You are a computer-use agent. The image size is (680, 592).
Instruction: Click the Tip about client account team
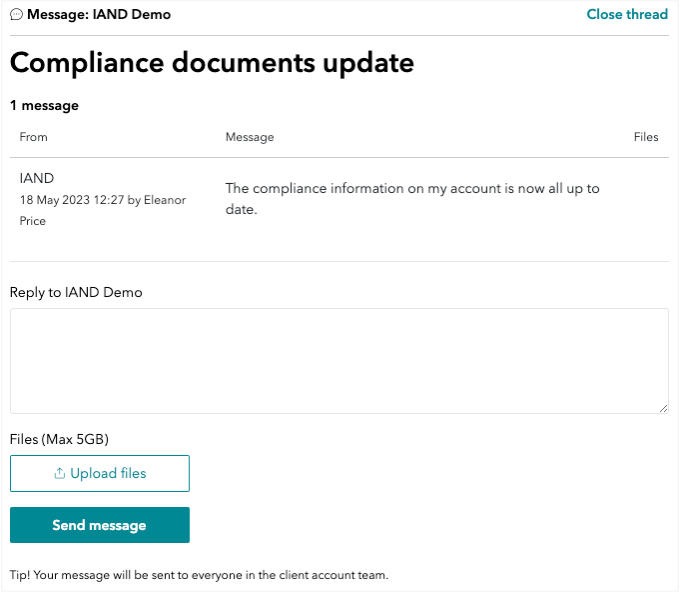pyautogui.click(x=199, y=575)
